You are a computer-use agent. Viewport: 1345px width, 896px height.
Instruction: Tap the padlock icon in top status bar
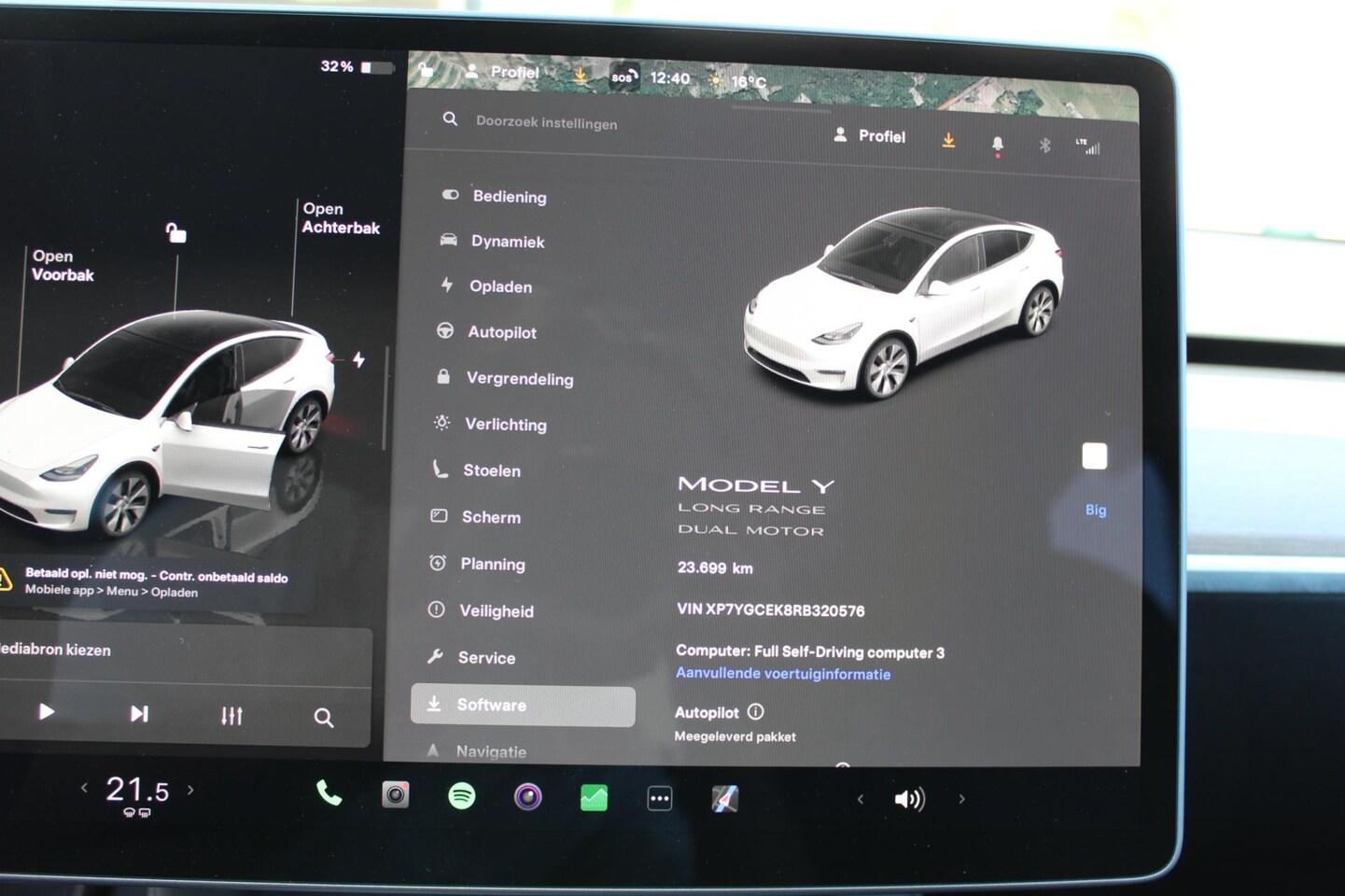[x=427, y=70]
